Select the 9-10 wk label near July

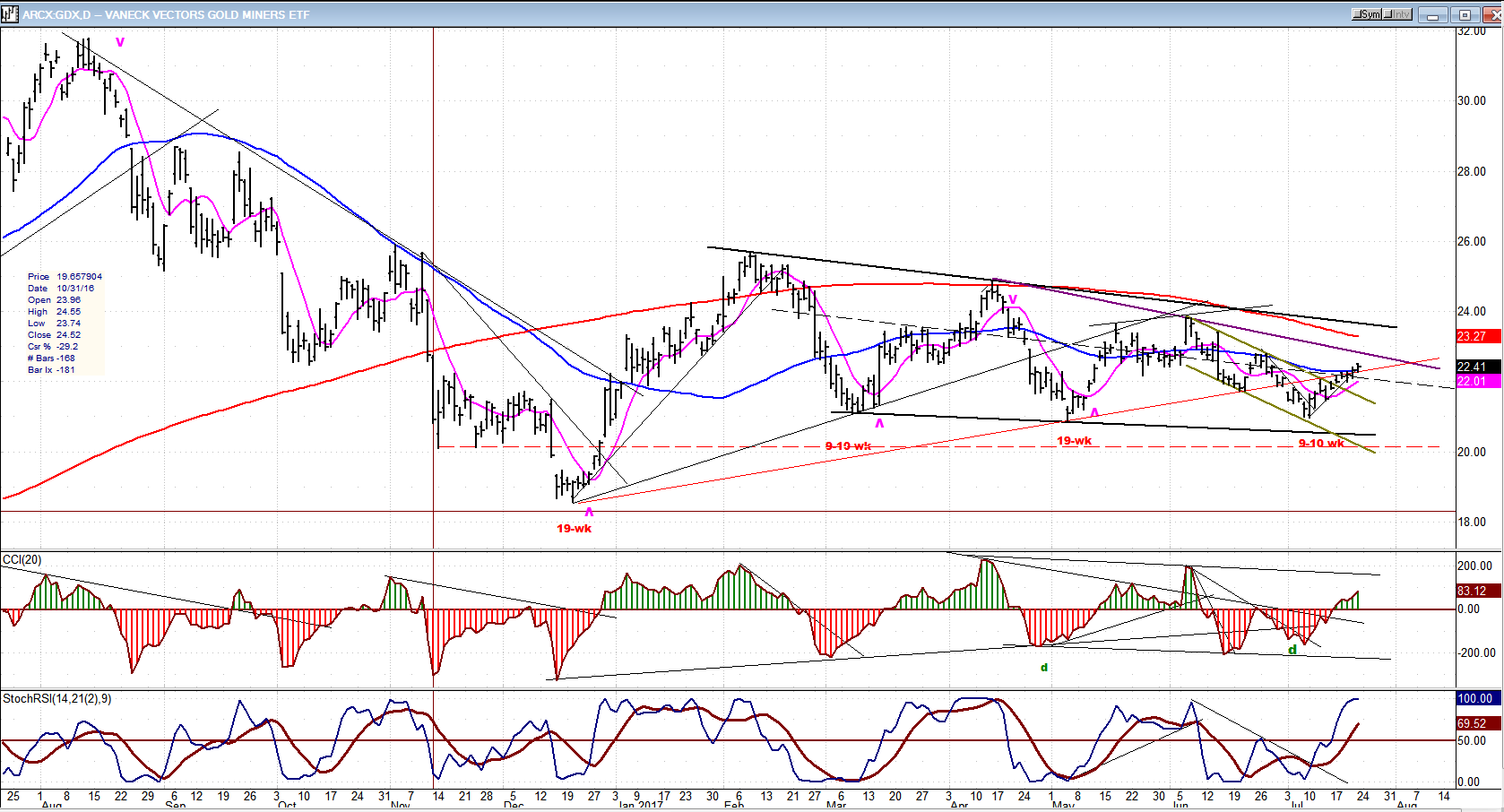click(x=1321, y=444)
